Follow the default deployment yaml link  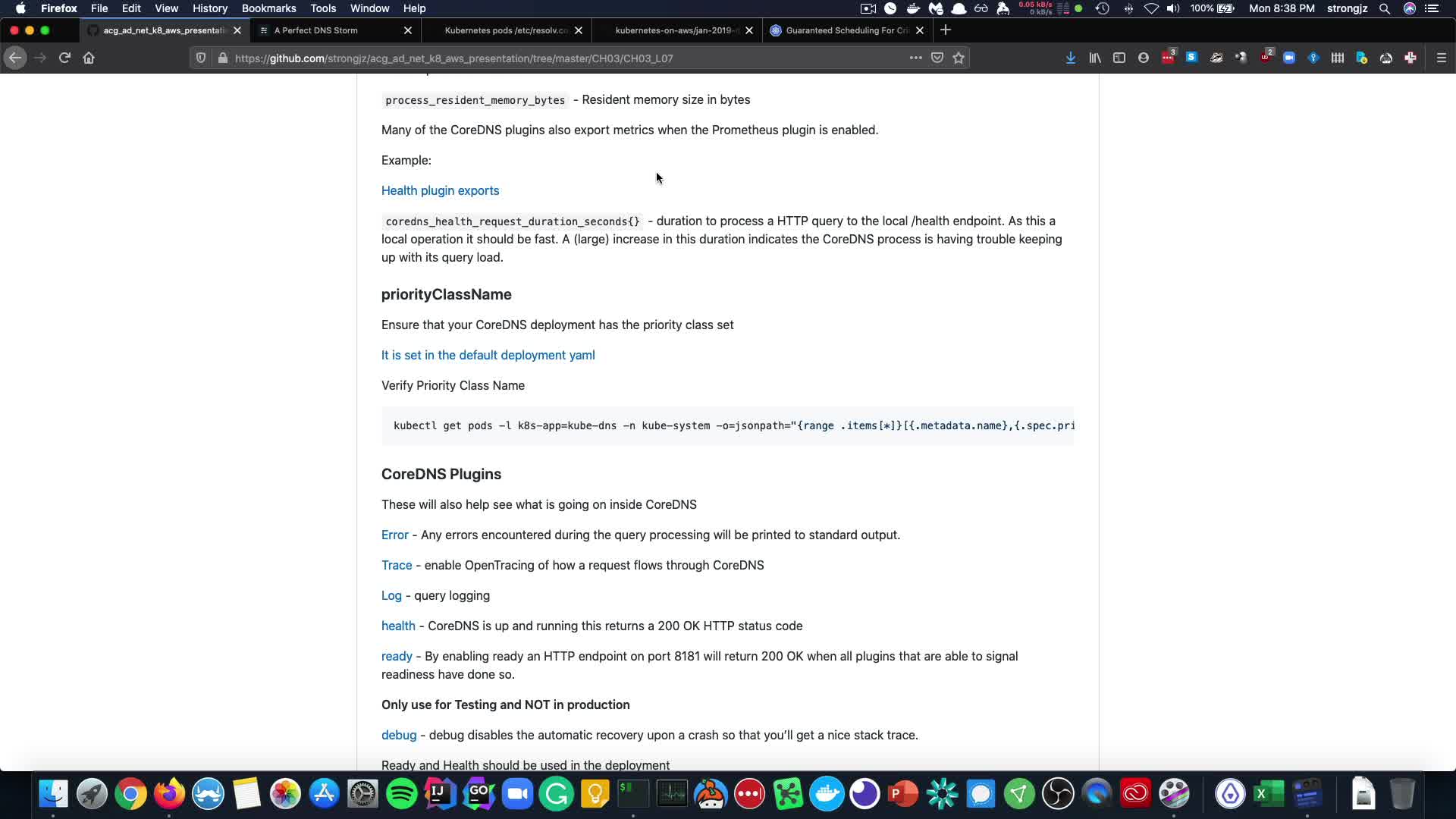pyautogui.click(x=488, y=355)
